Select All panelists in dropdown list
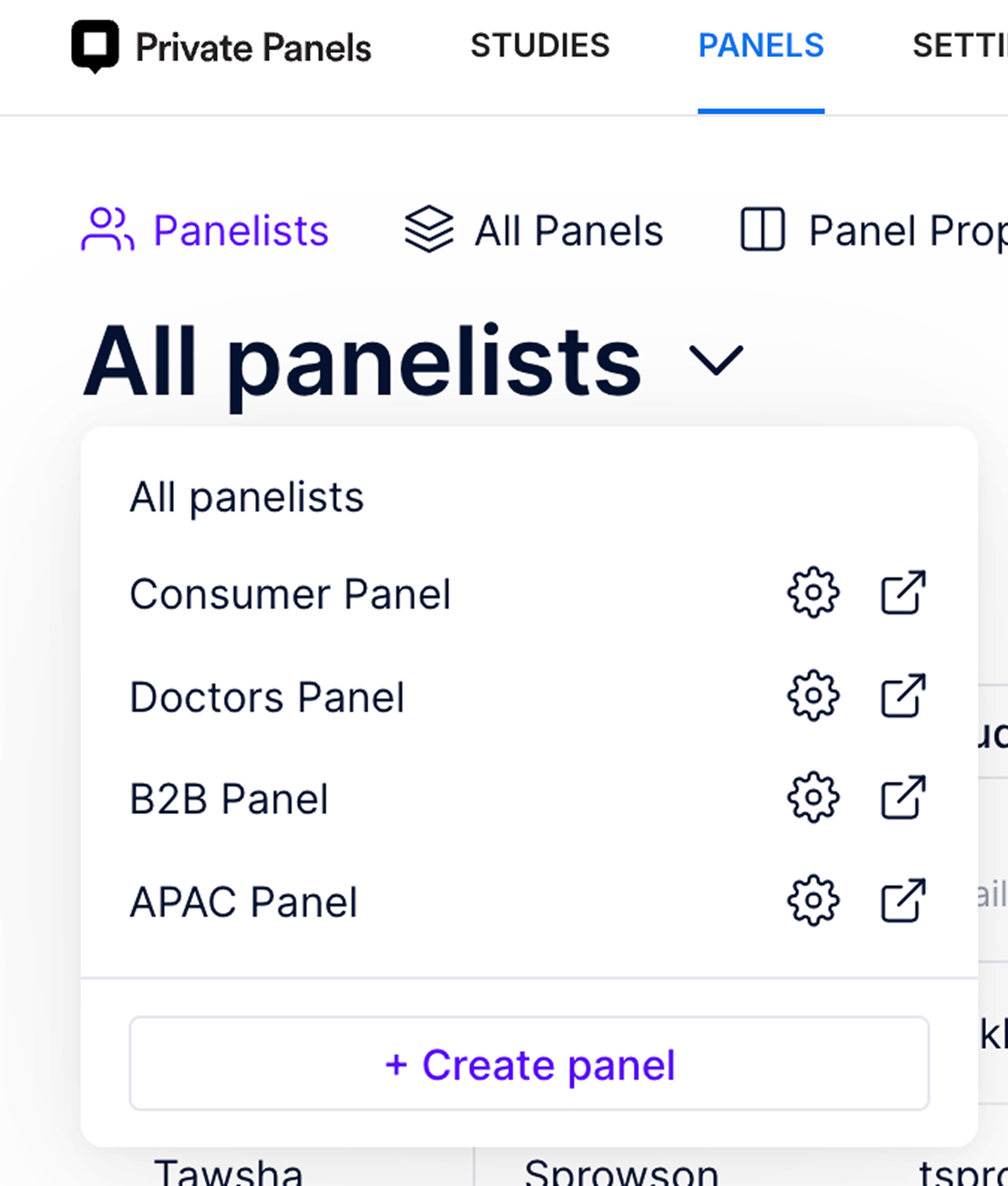1008x1186 pixels. pos(246,497)
